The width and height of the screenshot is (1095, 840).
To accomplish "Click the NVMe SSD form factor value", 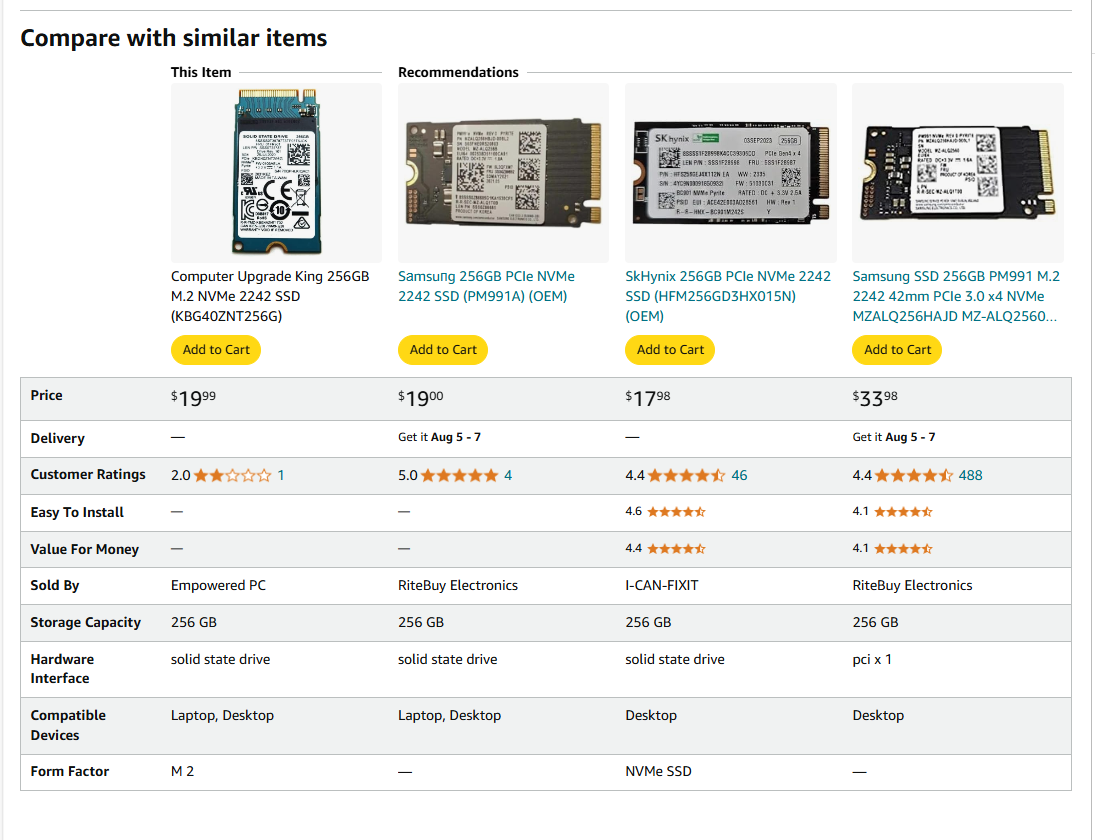I will 658,772.
